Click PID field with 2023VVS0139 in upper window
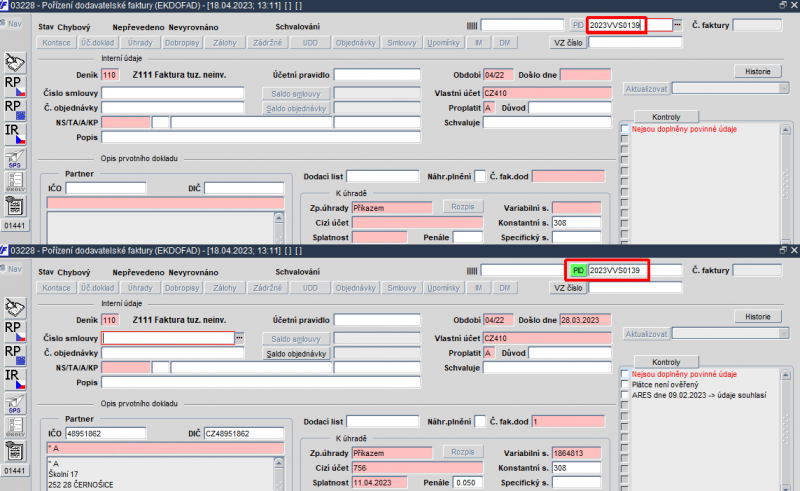800x491 pixels. pyautogui.click(x=630, y=25)
